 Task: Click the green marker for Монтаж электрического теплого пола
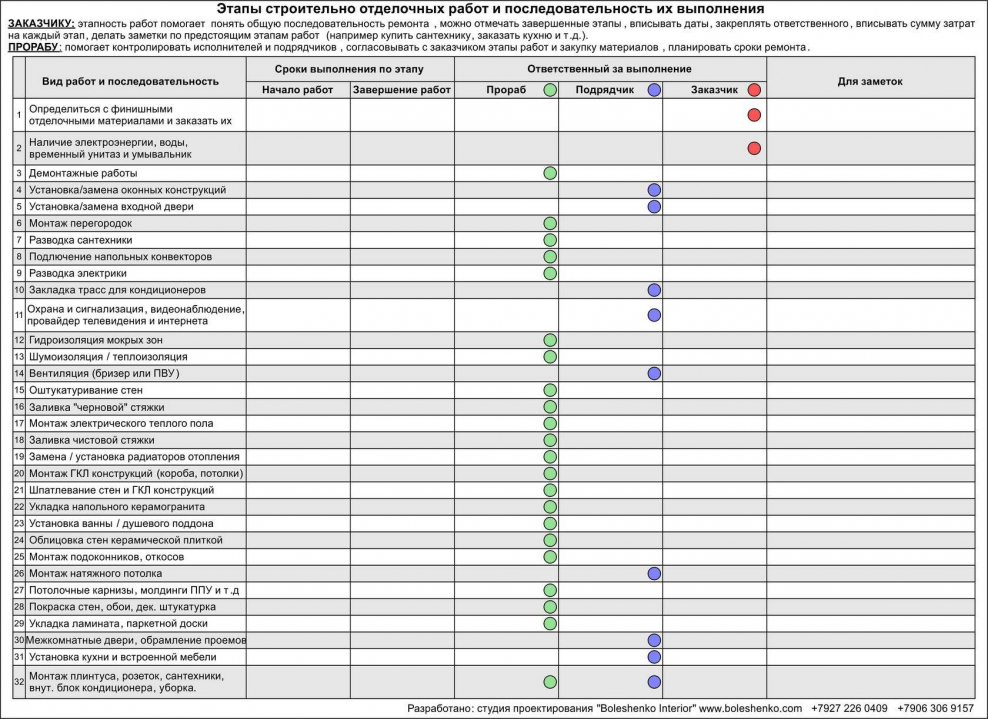coord(548,421)
